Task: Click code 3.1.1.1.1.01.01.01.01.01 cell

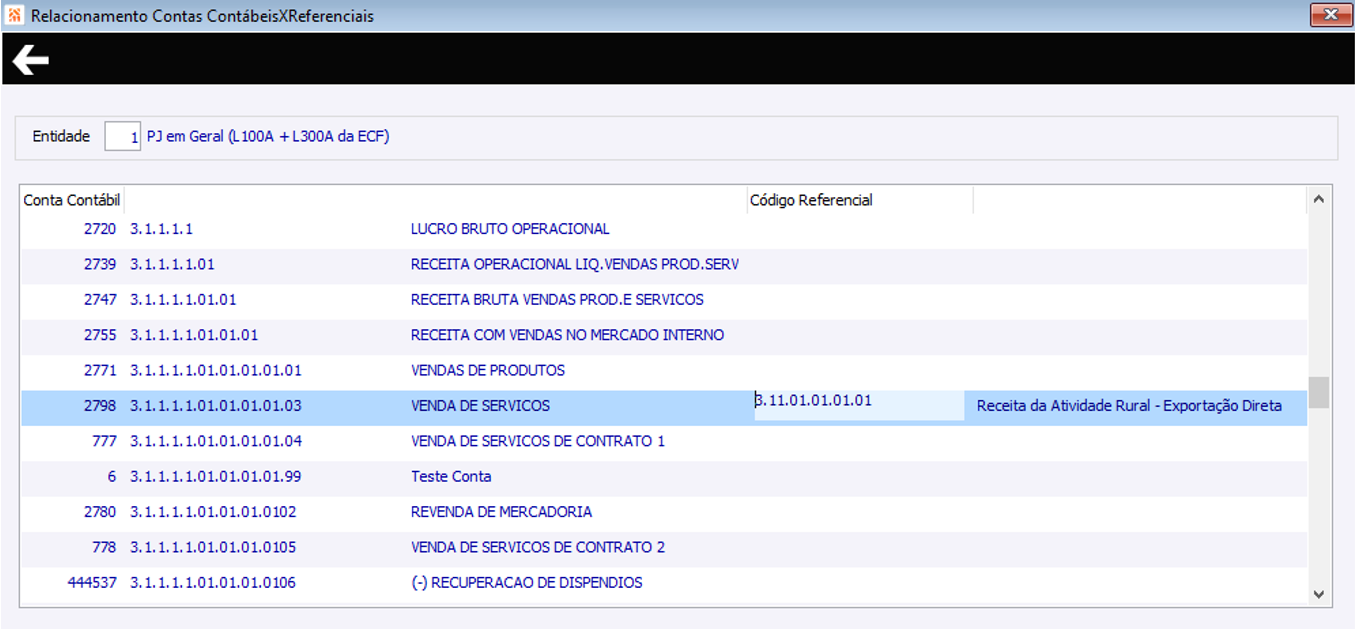Action: pyautogui.click(x=216, y=370)
